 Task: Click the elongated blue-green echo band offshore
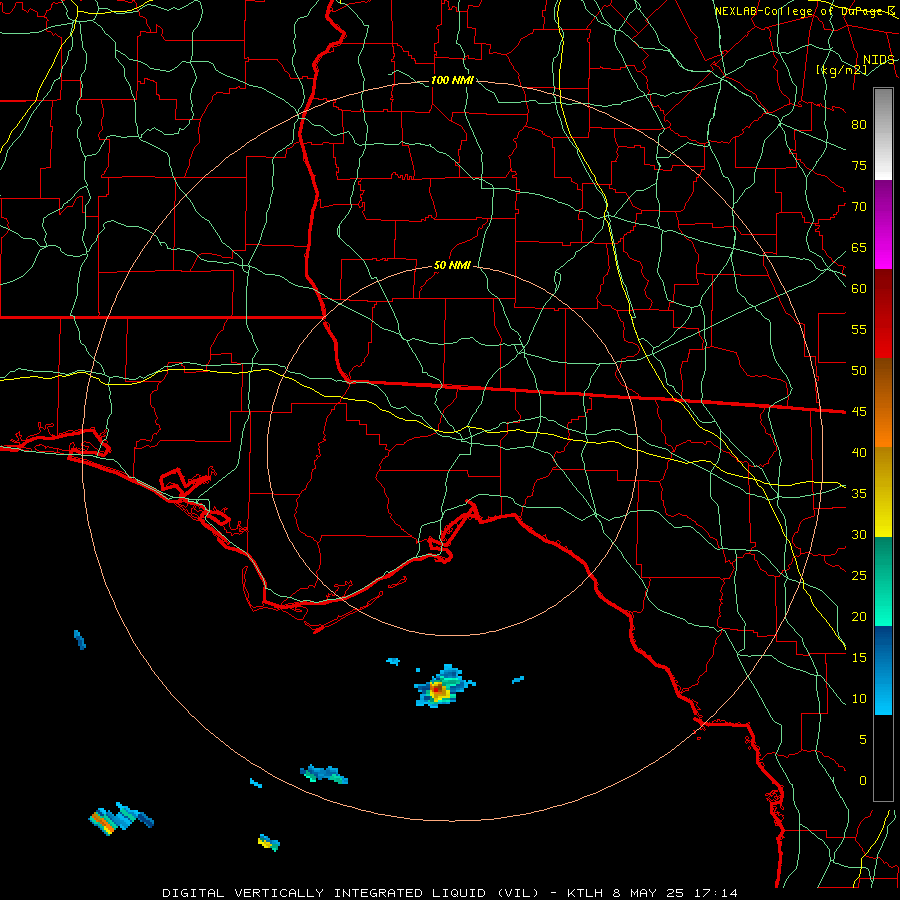(x=324, y=774)
